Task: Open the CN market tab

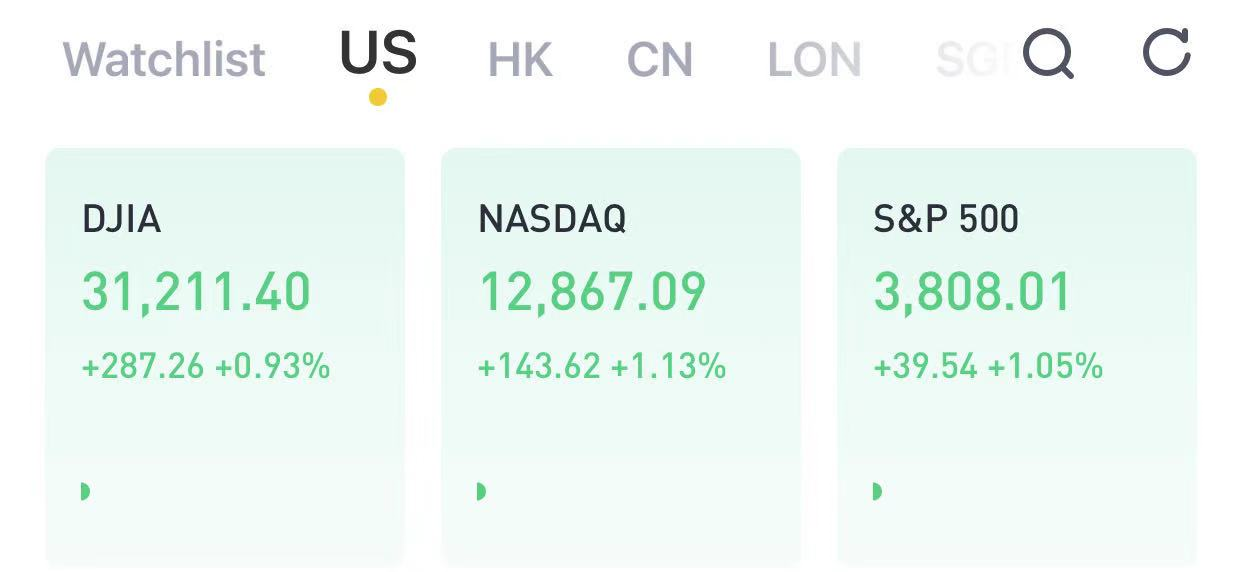Action: tap(660, 60)
